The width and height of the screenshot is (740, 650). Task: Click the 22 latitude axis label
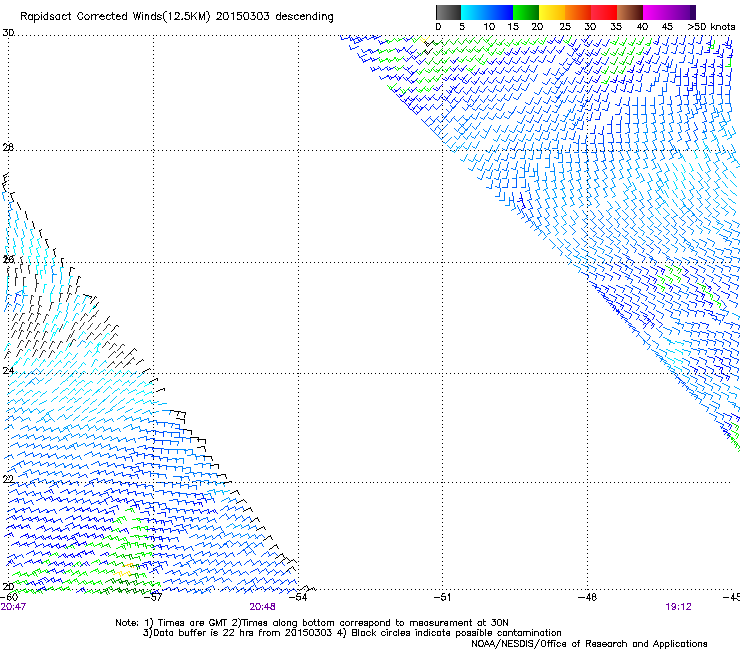pyautogui.click(x=8, y=479)
